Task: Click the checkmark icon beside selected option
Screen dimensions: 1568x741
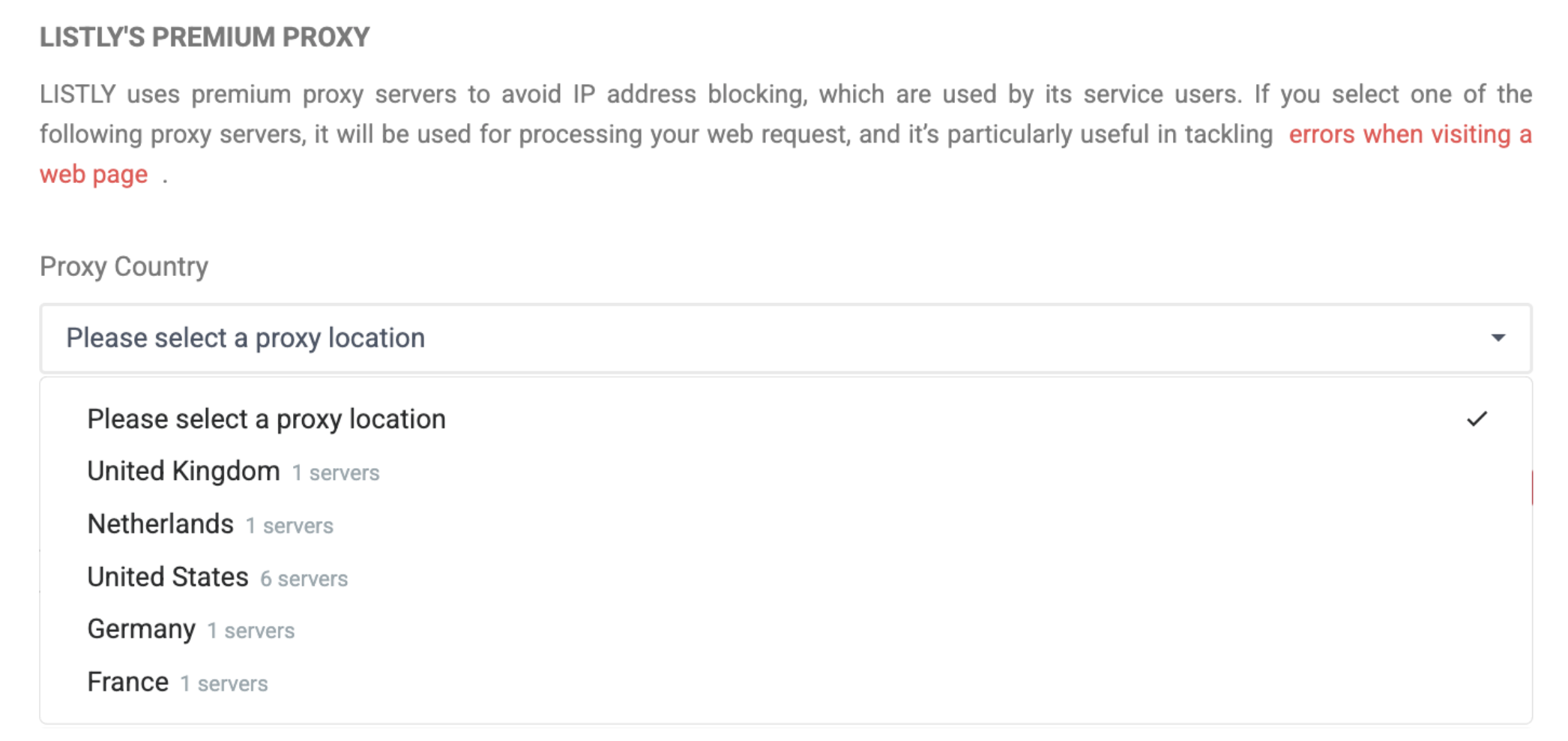Action: [1477, 419]
